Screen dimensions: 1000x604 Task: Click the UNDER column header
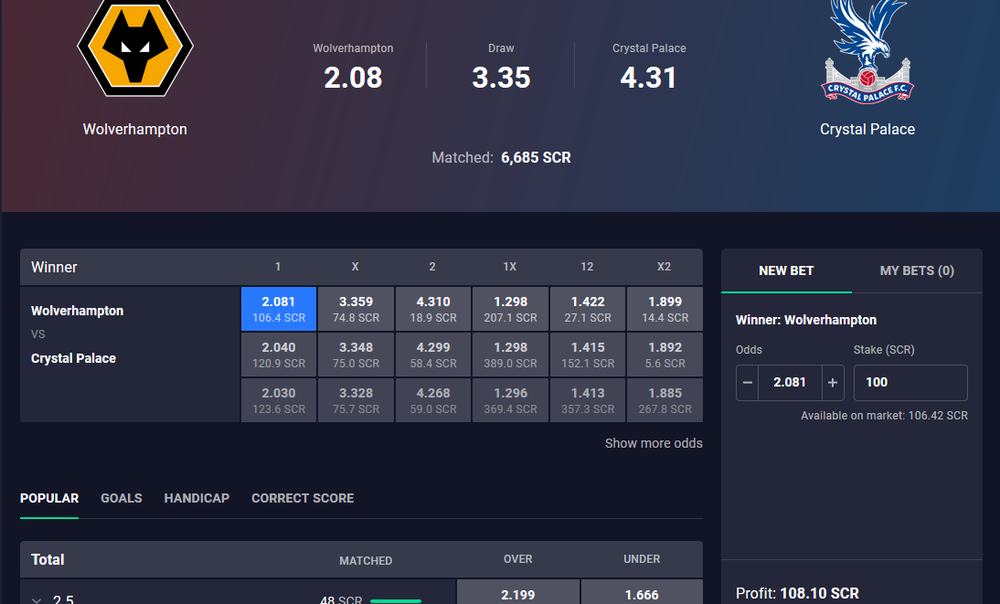[x=642, y=559]
